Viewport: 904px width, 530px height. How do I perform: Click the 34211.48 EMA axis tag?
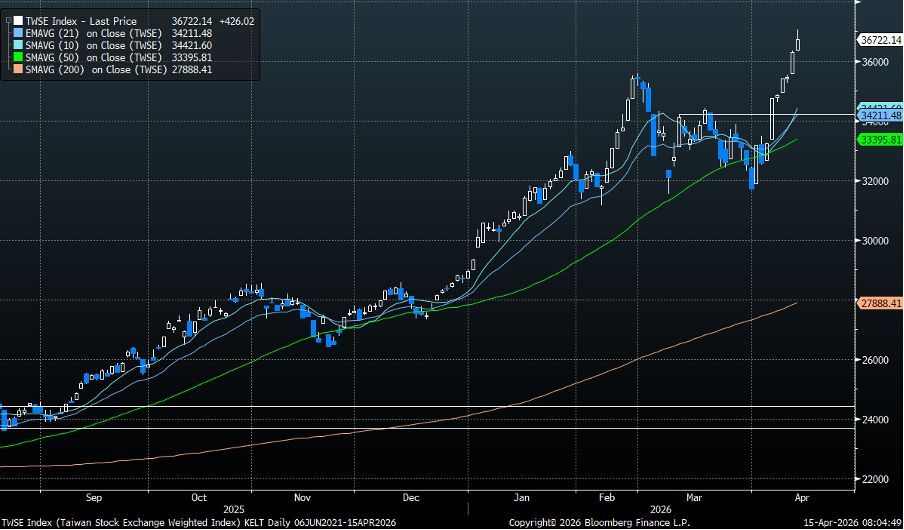(x=880, y=116)
